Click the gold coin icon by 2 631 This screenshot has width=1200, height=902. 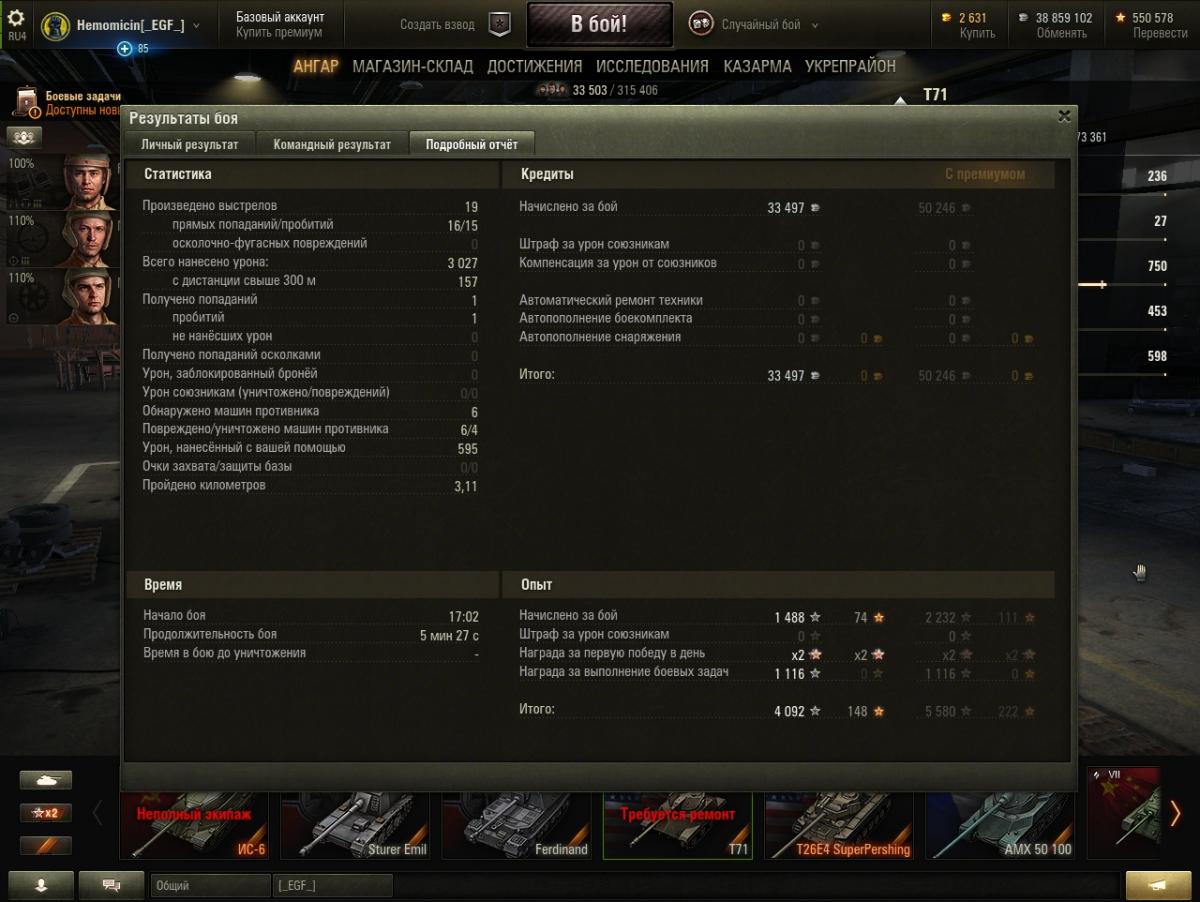[x=948, y=18]
